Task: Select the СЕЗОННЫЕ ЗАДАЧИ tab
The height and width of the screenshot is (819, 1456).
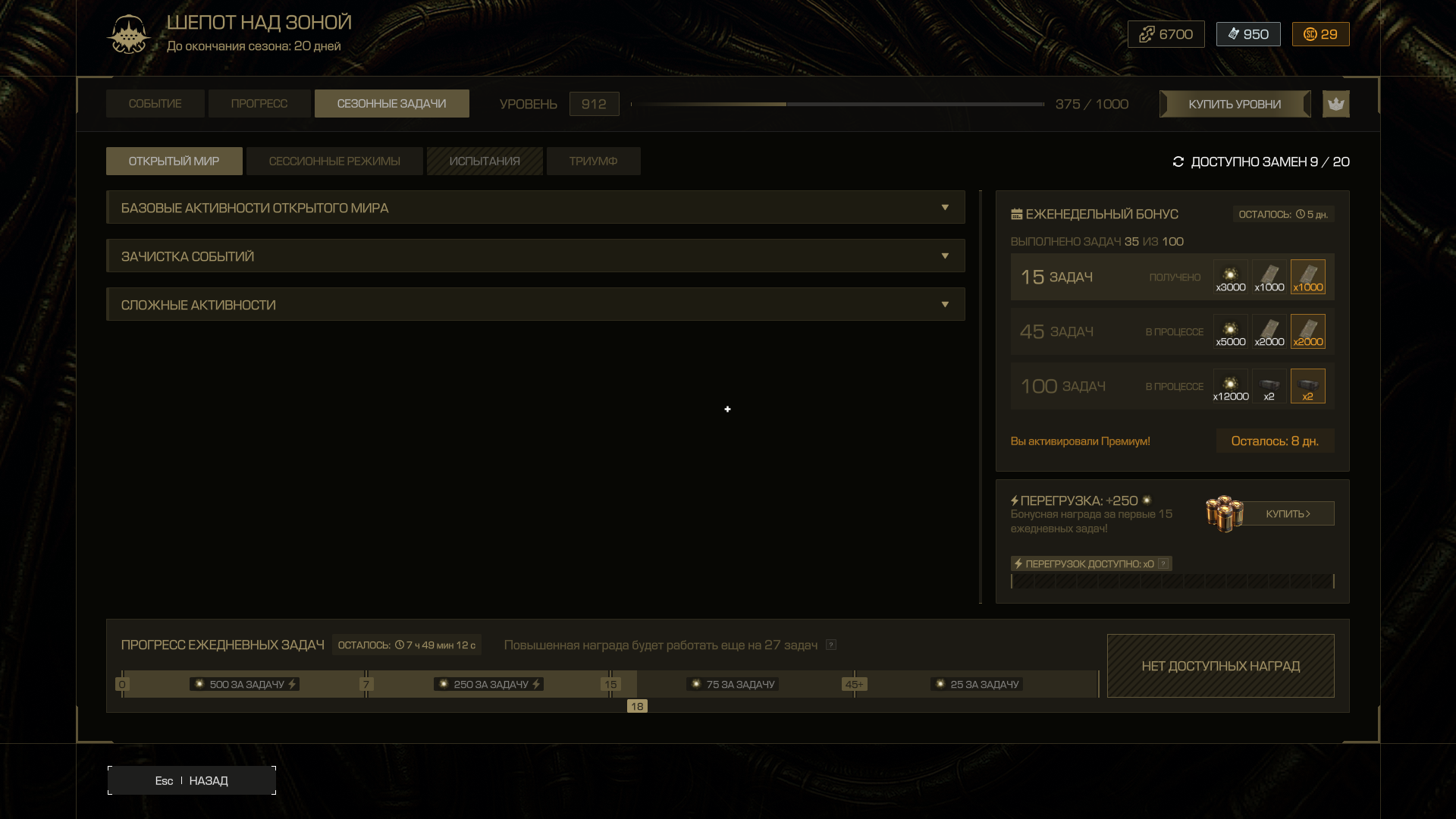Action: tap(391, 104)
